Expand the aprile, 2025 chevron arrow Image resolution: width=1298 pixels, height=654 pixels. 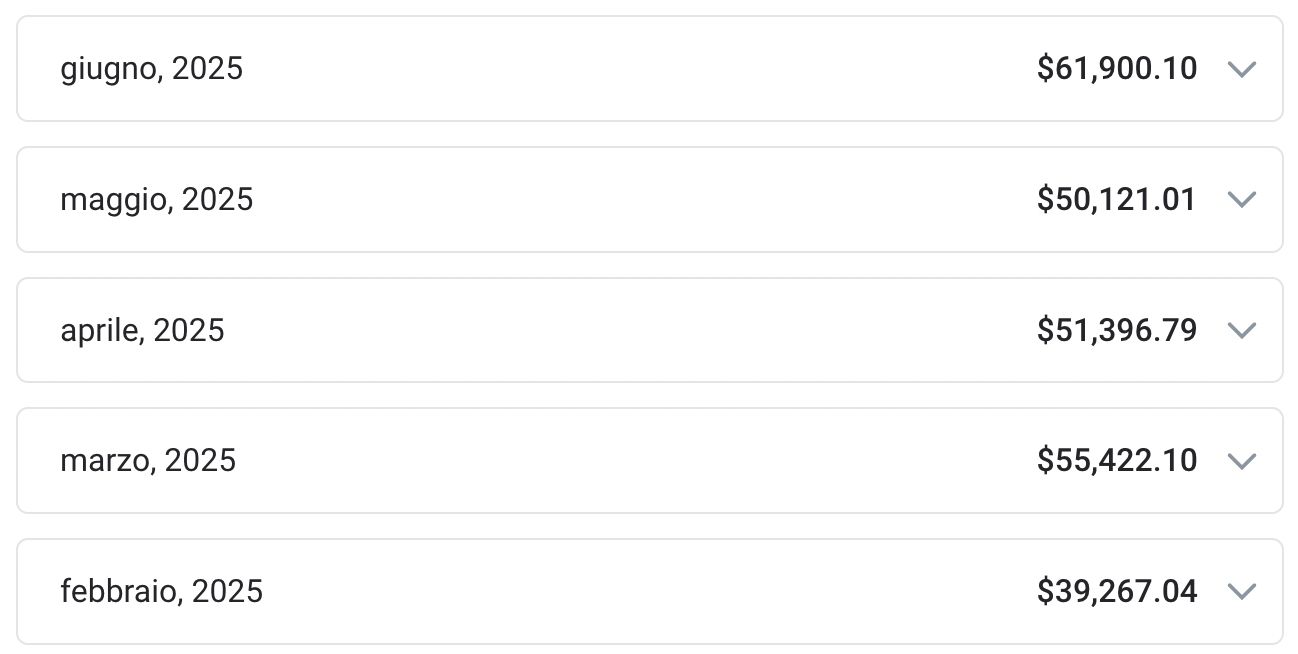click(1241, 330)
